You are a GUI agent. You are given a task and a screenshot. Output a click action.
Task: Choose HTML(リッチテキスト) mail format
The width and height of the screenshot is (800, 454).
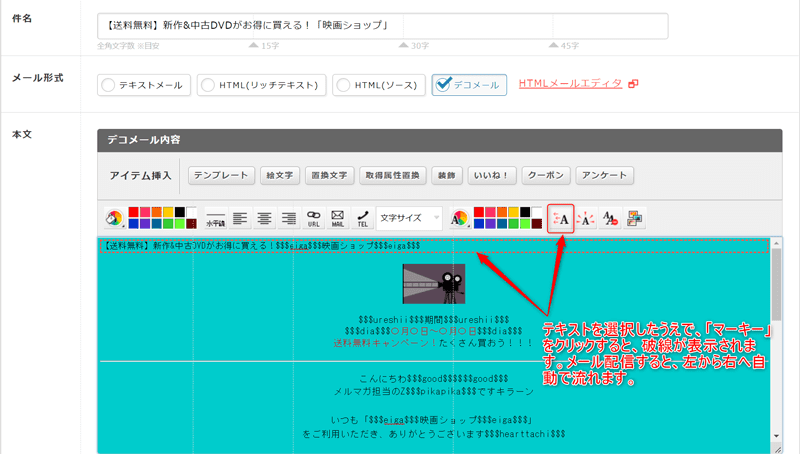coord(261,85)
